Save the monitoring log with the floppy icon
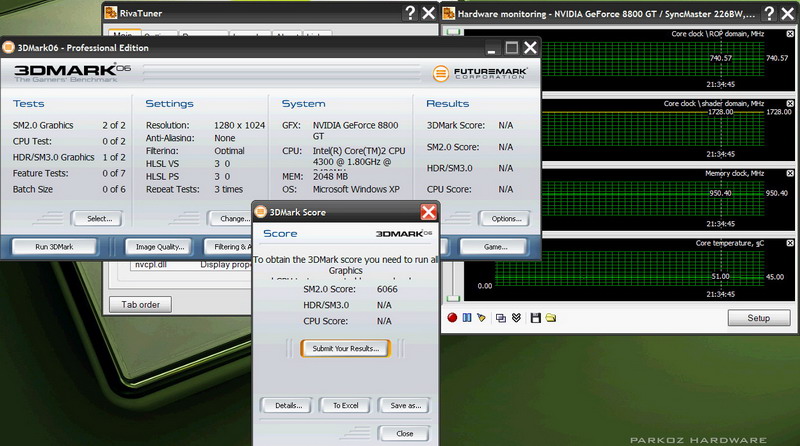The height and width of the screenshot is (446, 800). pyautogui.click(x=536, y=318)
